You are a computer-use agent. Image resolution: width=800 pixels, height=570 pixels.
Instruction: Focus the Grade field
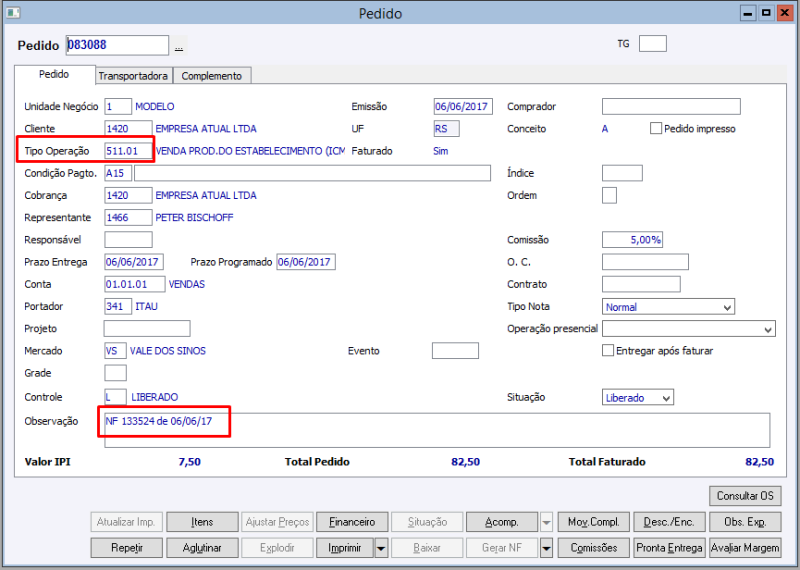(x=115, y=373)
